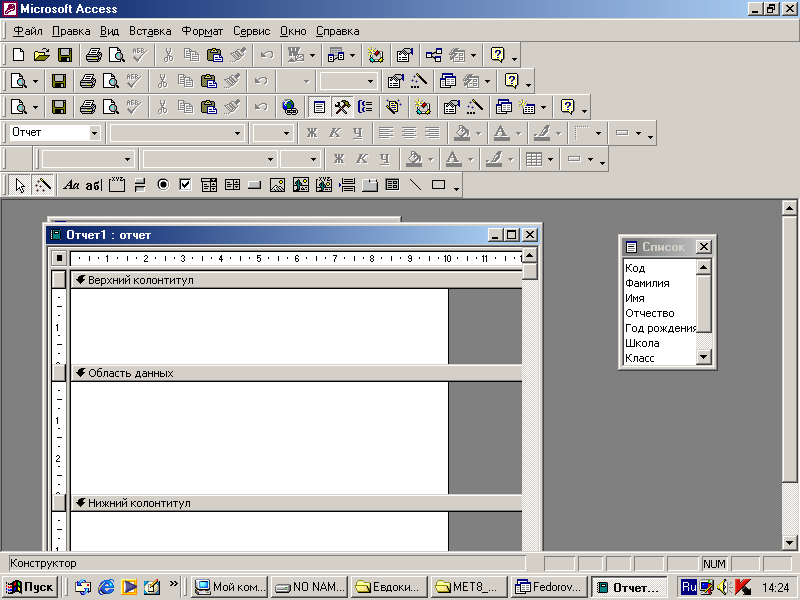Image resolution: width=800 pixels, height=600 pixels.
Task: Click fill color bucket beside align-right button
Action: coord(462,133)
